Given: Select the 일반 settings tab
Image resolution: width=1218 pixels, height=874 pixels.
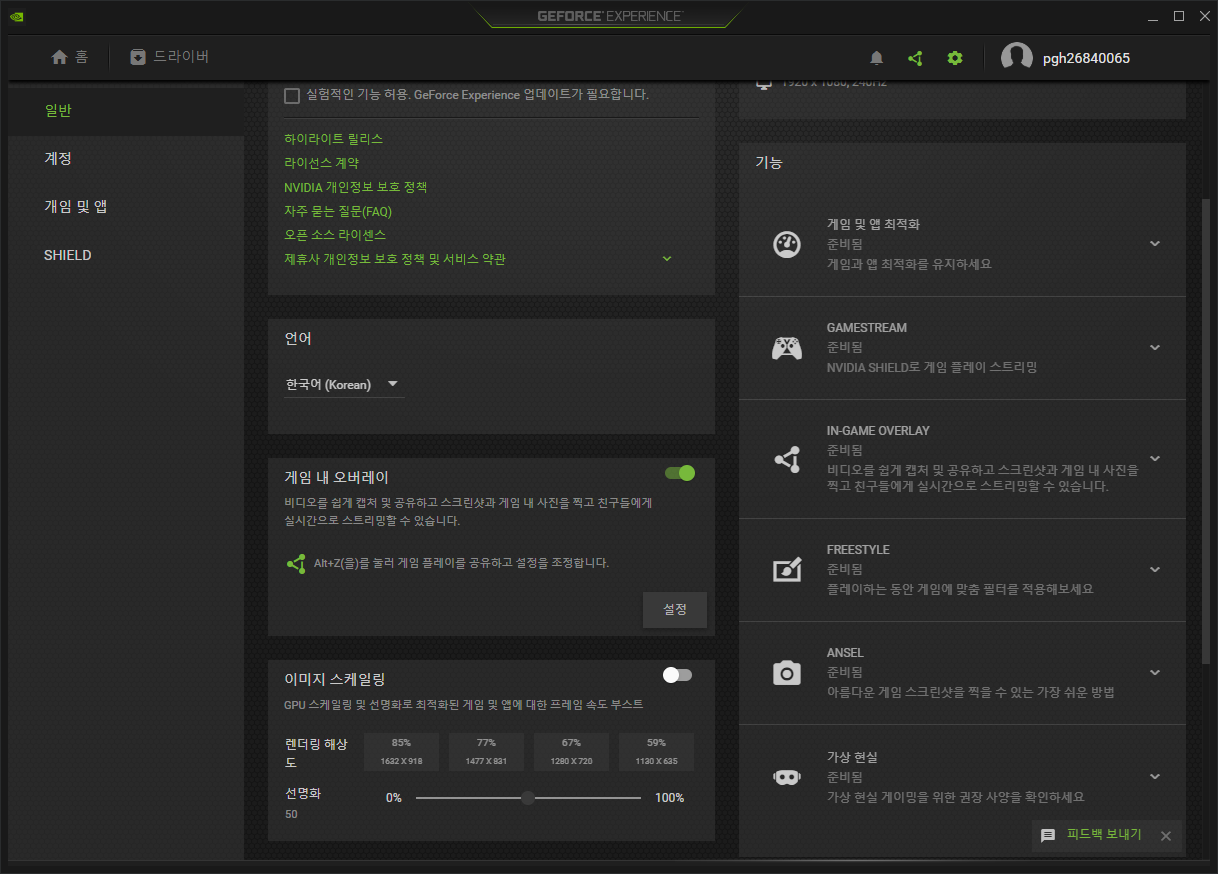Looking at the screenshot, I should (126, 111).
